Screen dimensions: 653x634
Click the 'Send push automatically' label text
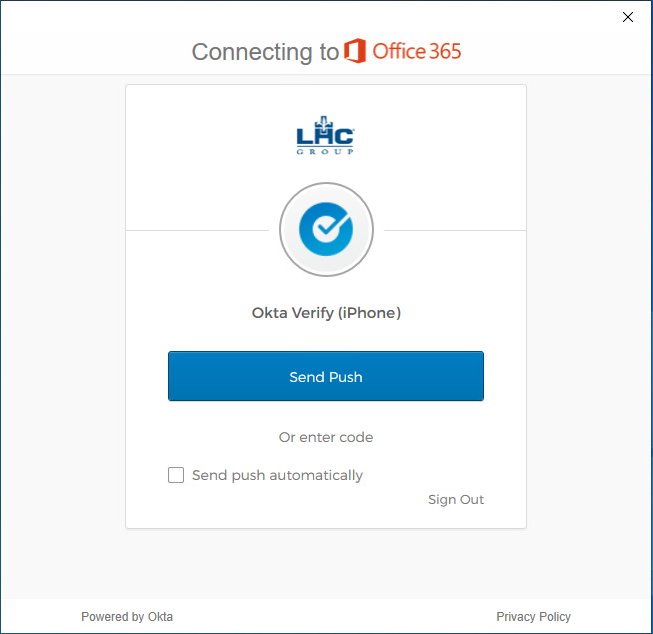(x=277, y=475)
